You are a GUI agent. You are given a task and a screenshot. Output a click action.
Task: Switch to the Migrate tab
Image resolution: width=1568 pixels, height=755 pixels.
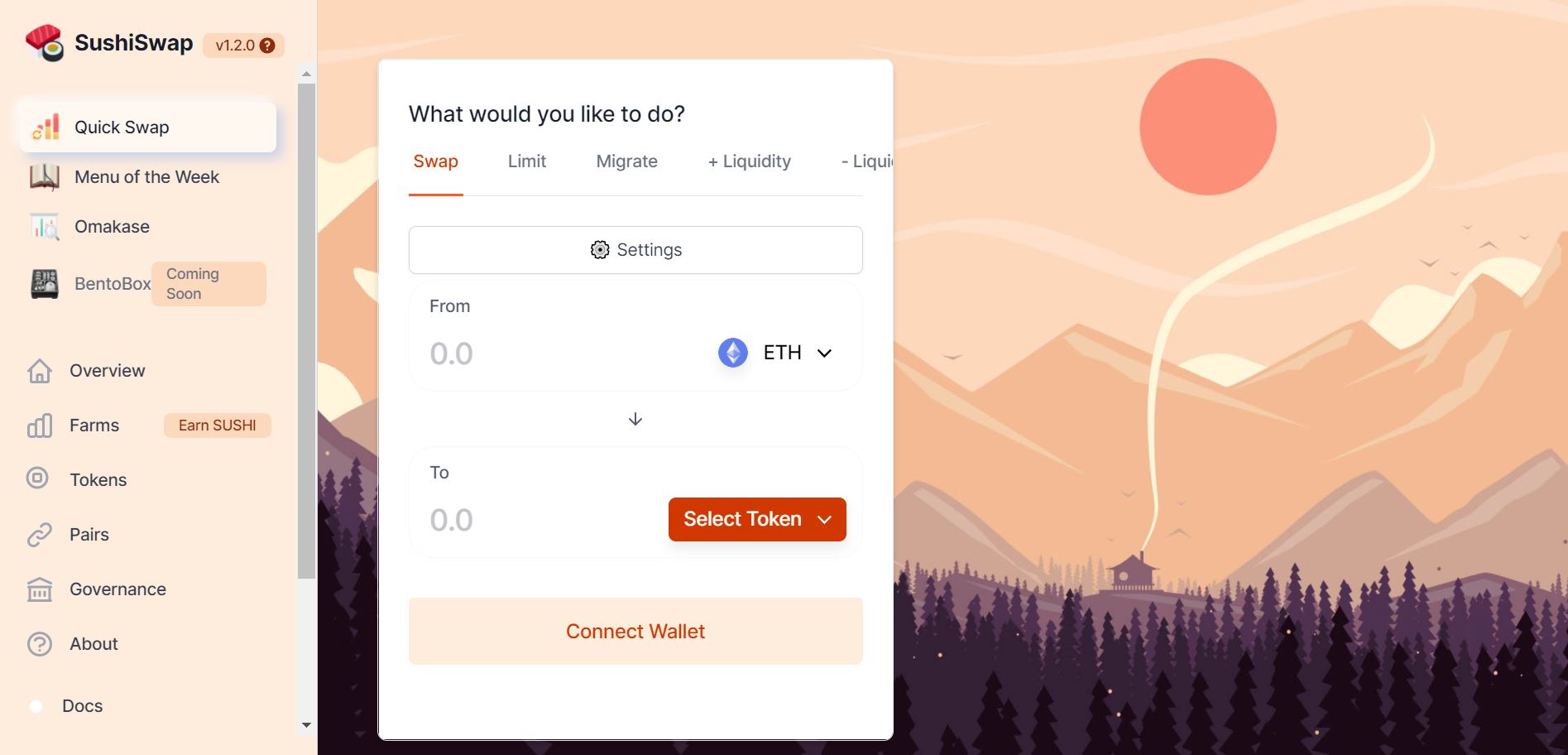[x=626, y=161]
